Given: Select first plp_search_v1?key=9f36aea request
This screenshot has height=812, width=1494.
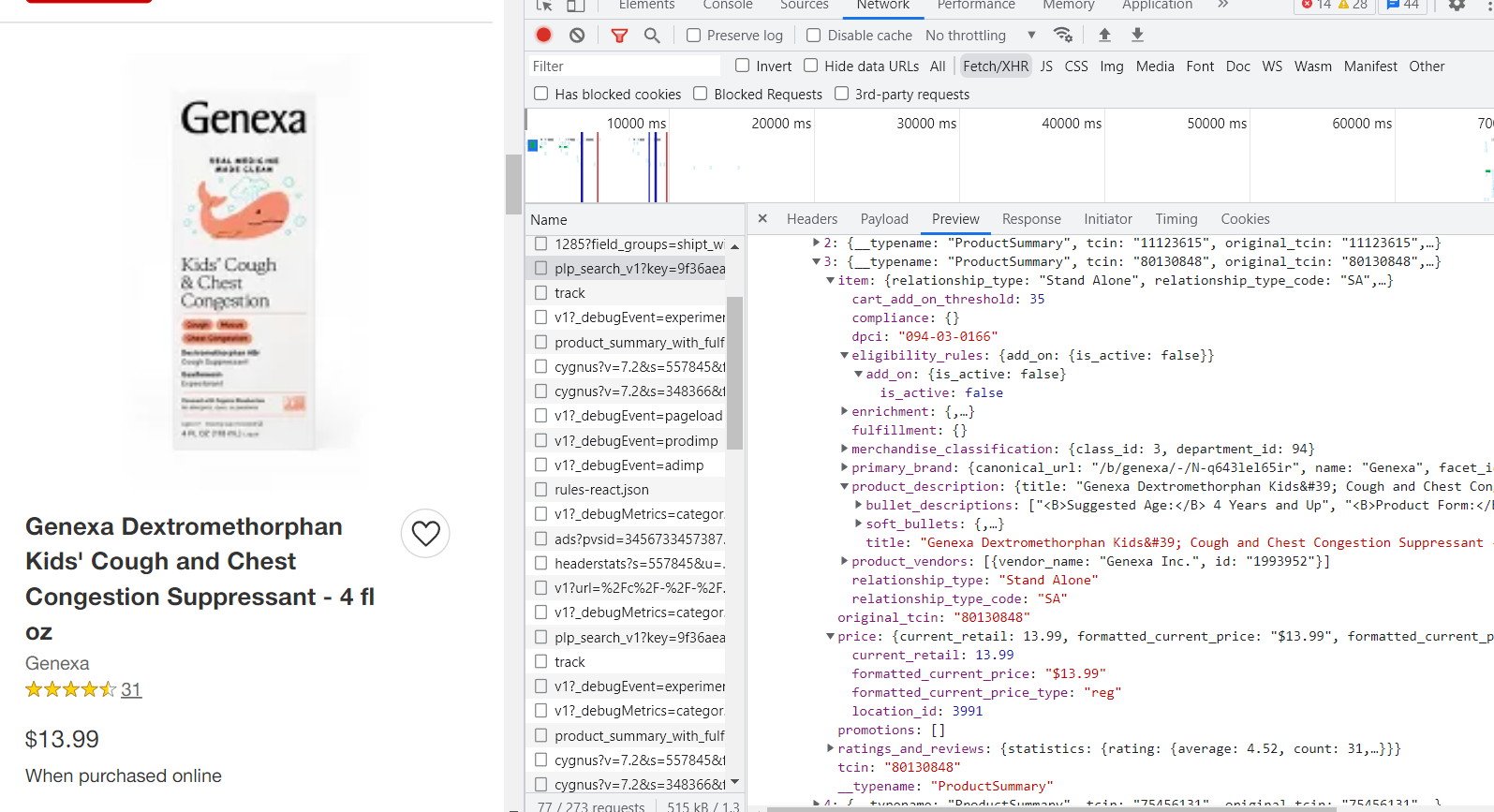Looking at the screenshot, I should [640, 268].
